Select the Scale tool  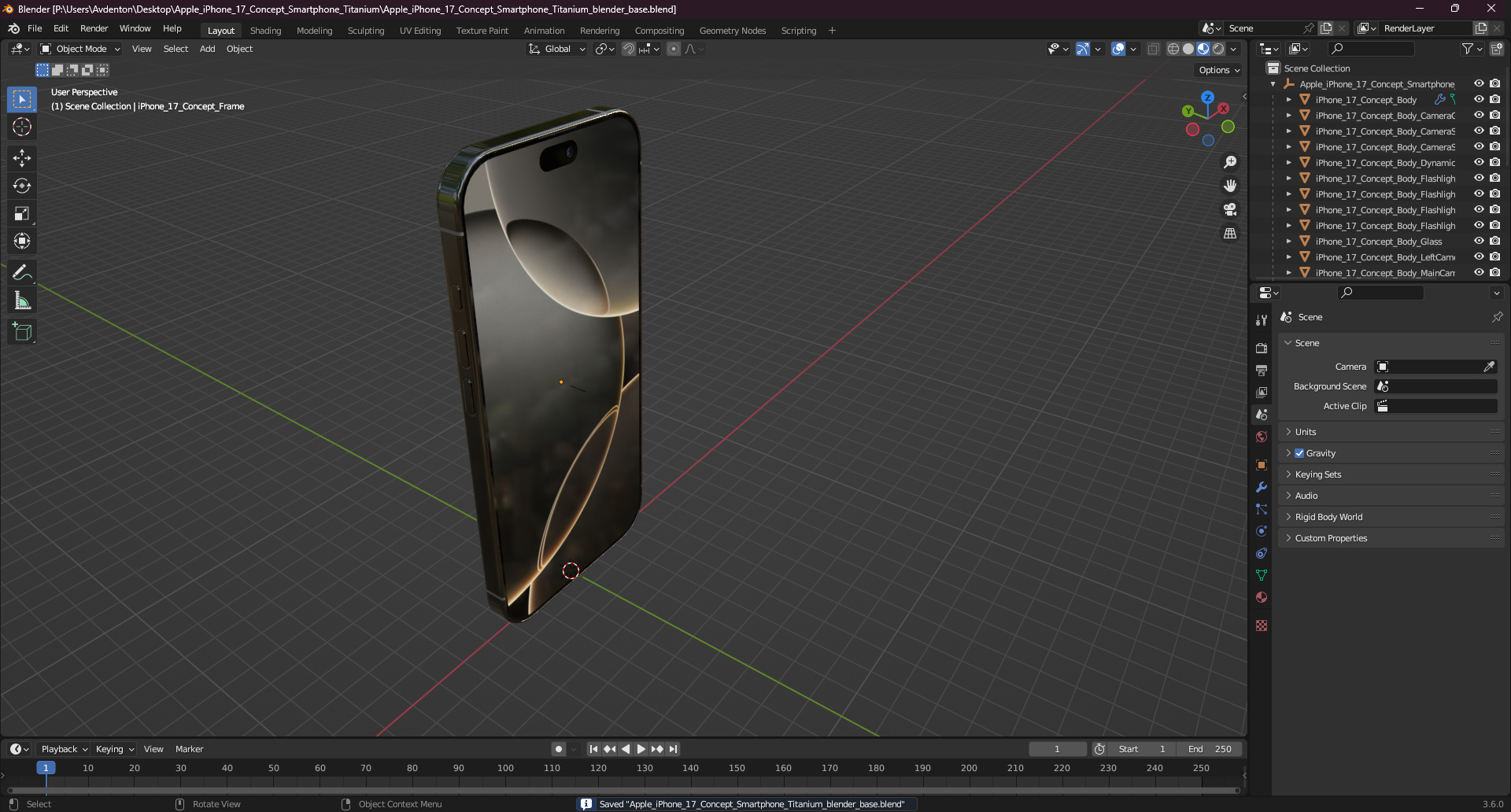[22, 213]
